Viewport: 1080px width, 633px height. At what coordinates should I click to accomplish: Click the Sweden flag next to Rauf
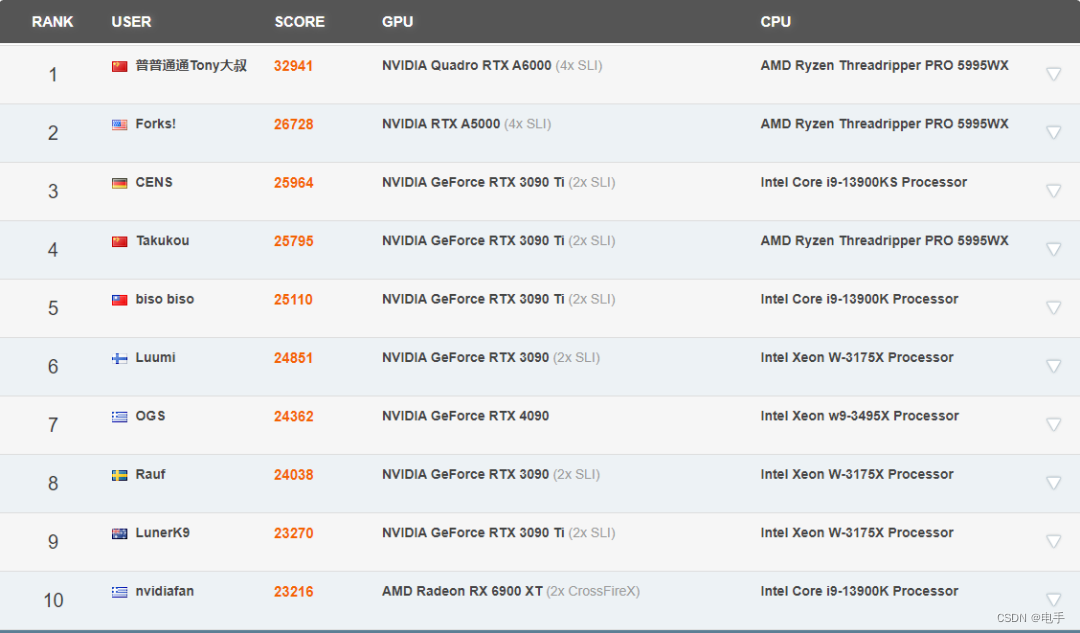pos(120,475)
